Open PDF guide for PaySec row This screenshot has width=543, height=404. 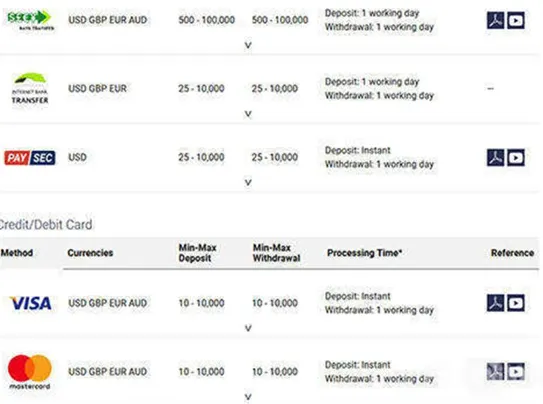tap(496, 158)
